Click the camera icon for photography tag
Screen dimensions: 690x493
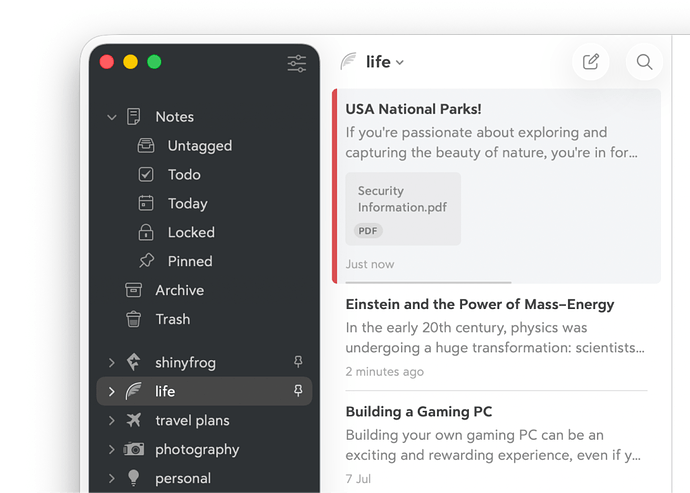pos(134,450)
